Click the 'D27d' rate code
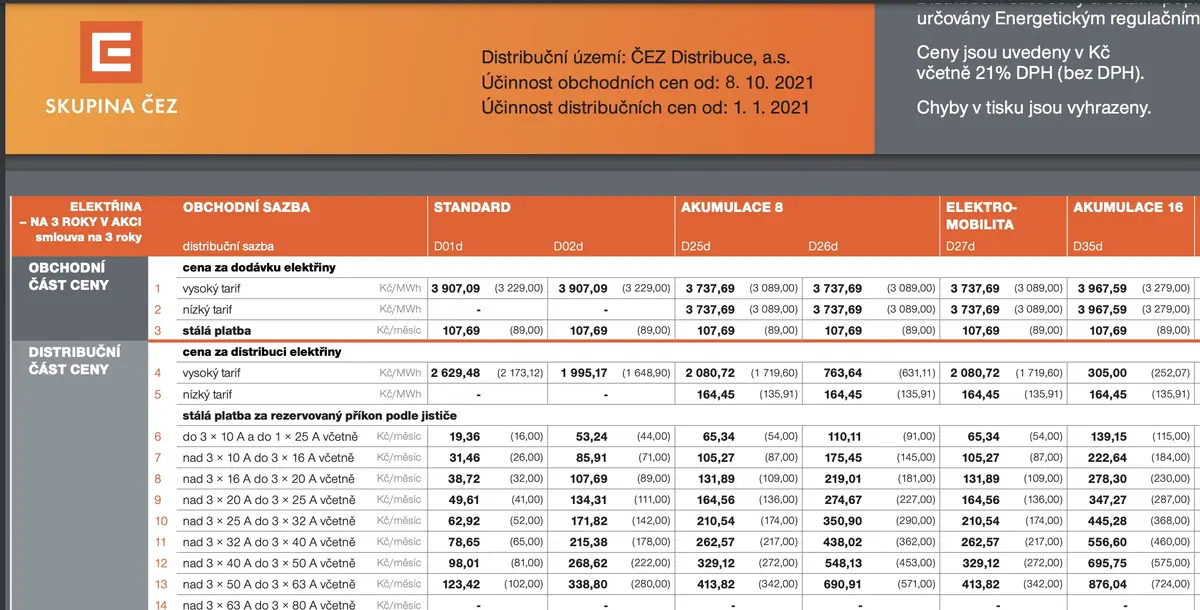 click(962, 245)
